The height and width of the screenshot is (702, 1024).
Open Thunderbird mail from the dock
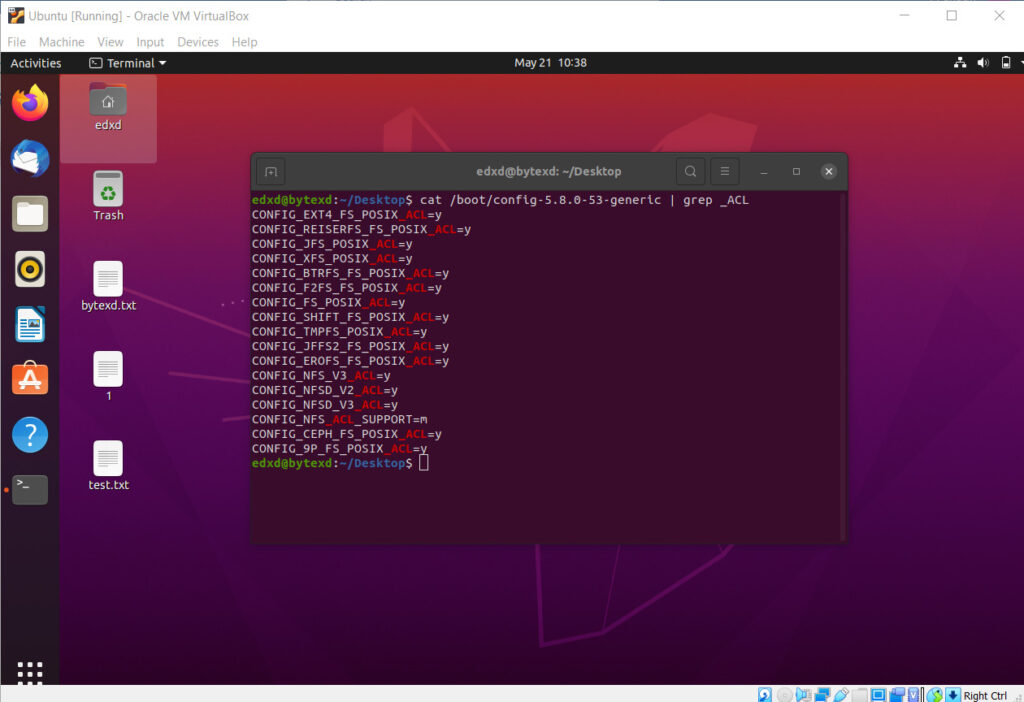(29, 157)
